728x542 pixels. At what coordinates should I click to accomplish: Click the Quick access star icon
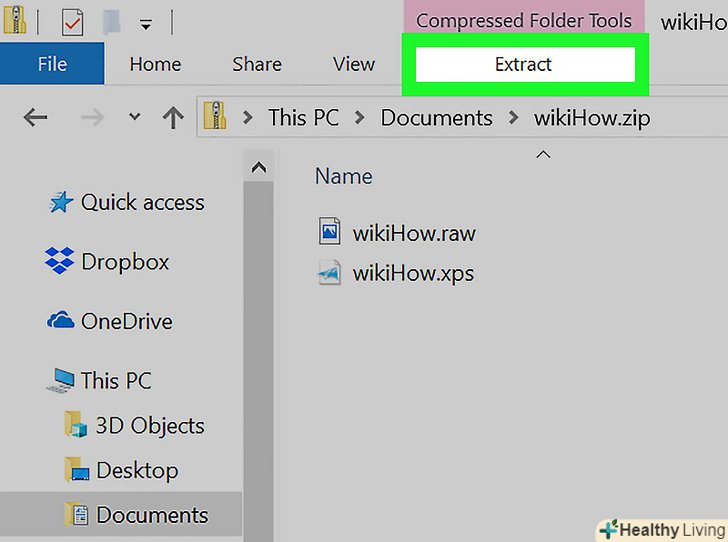61,202
